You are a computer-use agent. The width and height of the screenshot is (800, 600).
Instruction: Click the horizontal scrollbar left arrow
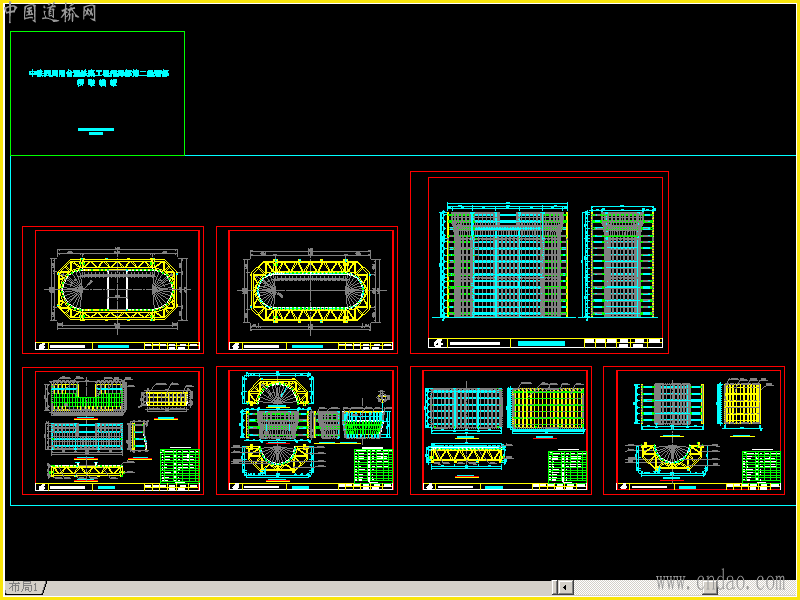click(564, 587)
